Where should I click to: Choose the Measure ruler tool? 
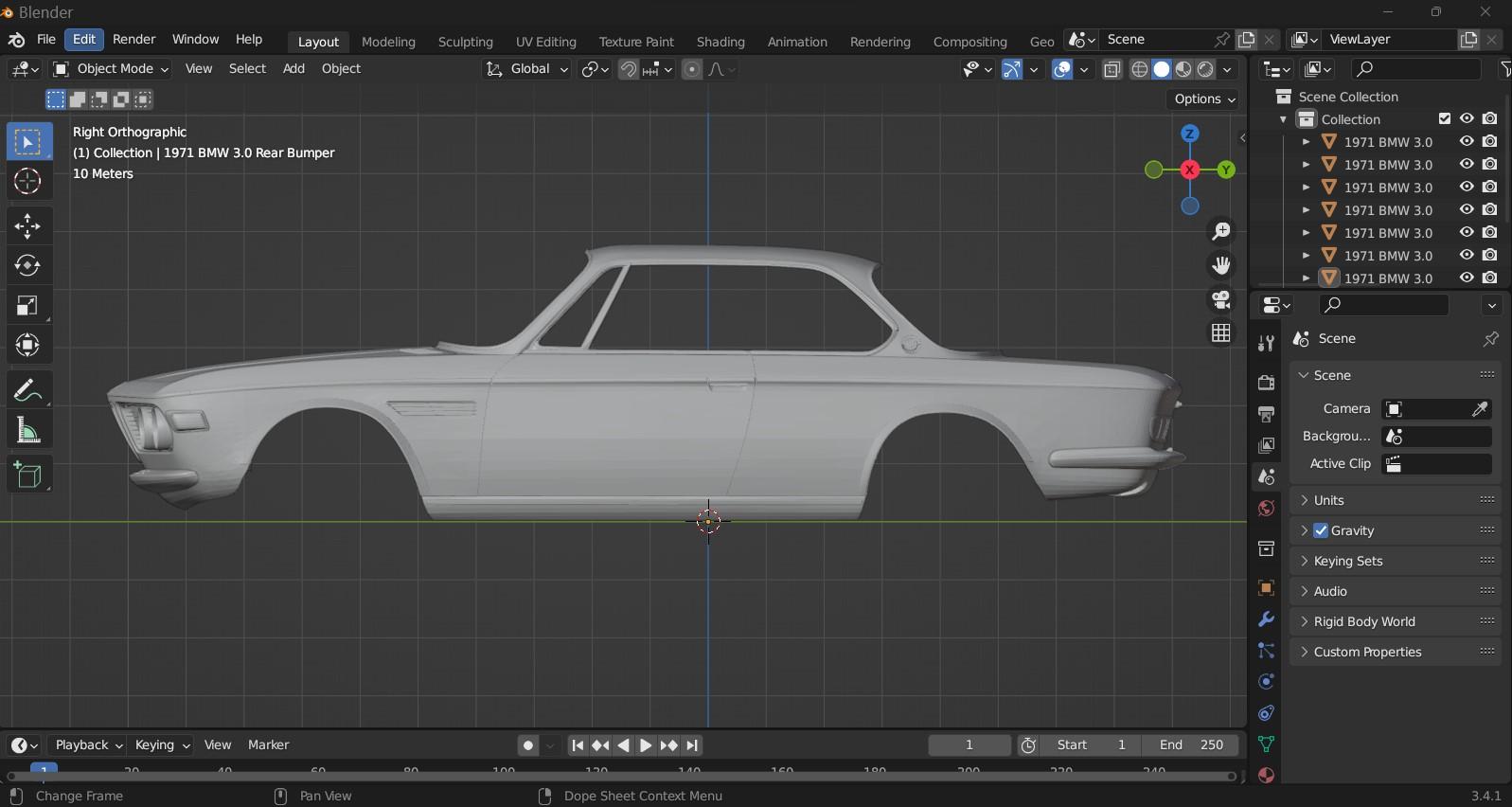point(27,430)
